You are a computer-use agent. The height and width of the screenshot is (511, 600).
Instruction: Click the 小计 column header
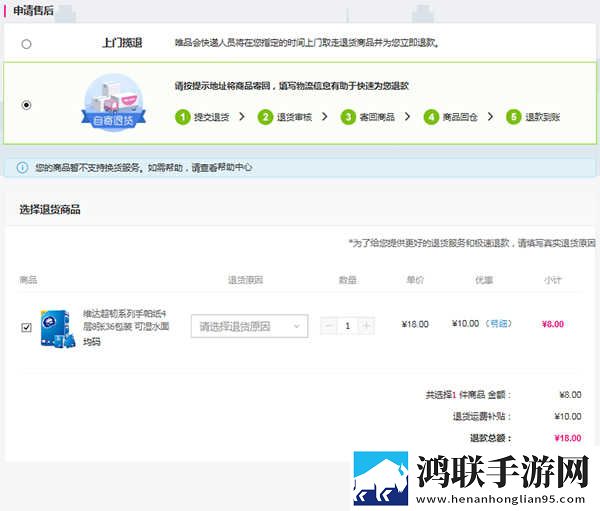pyautogui.click(x=553, y=280)
